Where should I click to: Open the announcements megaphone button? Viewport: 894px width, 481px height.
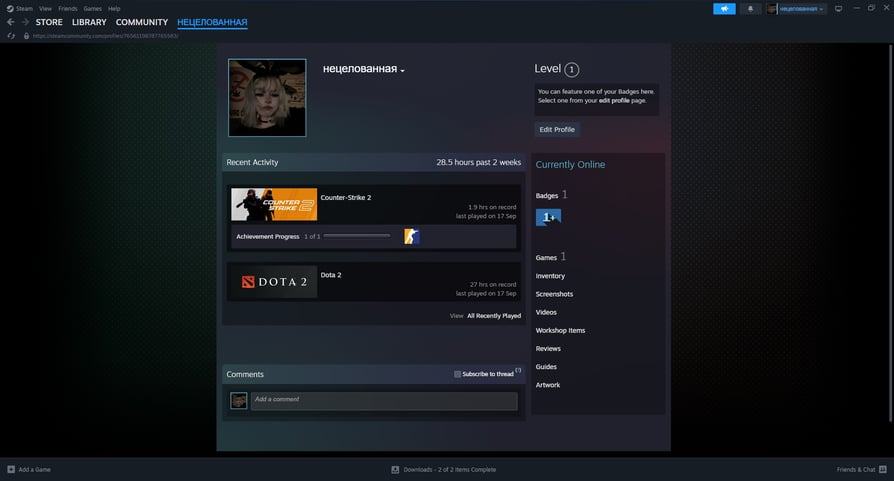click(x=724, y=9)
